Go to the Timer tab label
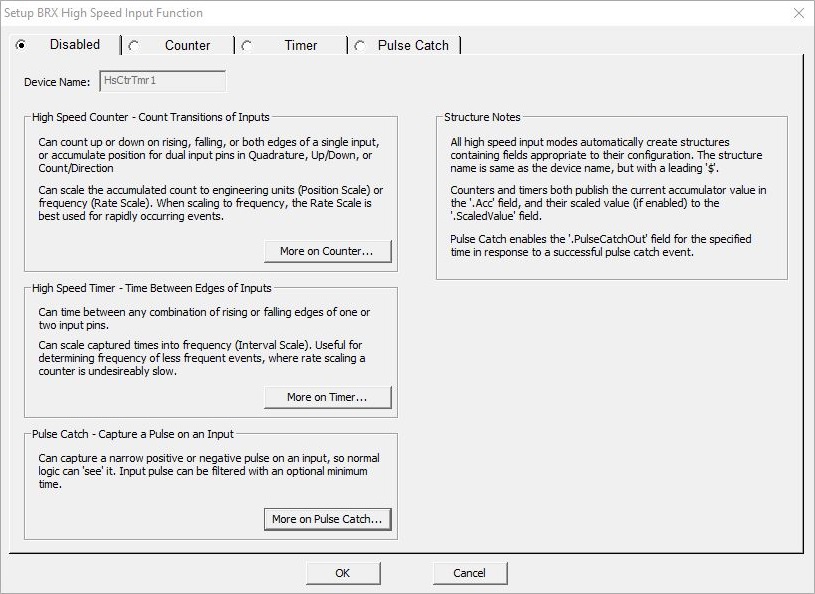The width and height of the screenshot is (815, 594). click(x=301, y=46)
